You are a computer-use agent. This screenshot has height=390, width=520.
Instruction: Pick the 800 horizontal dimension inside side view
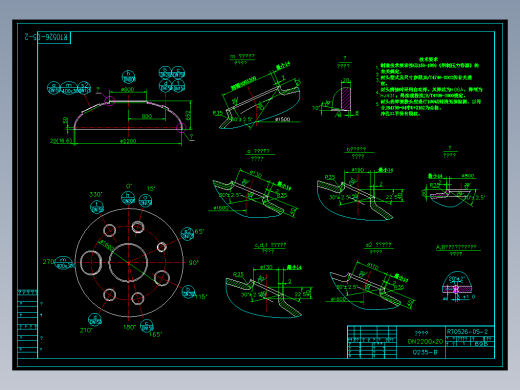click(x=147, y=116)
